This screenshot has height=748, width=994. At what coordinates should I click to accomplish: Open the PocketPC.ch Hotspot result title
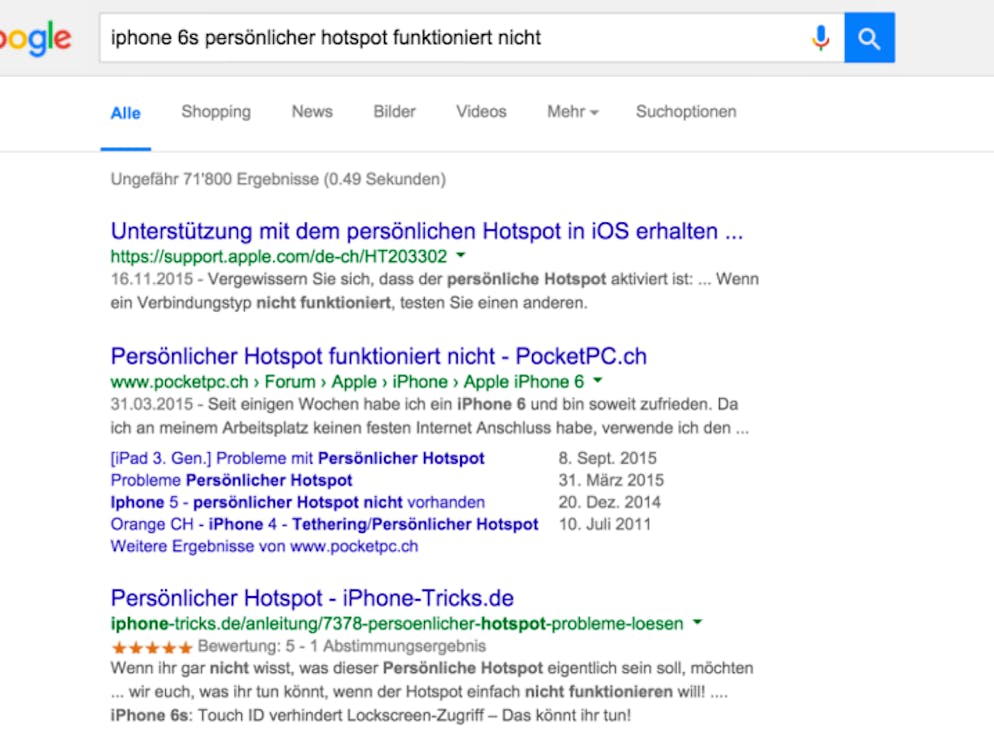(x=378, y=356)
